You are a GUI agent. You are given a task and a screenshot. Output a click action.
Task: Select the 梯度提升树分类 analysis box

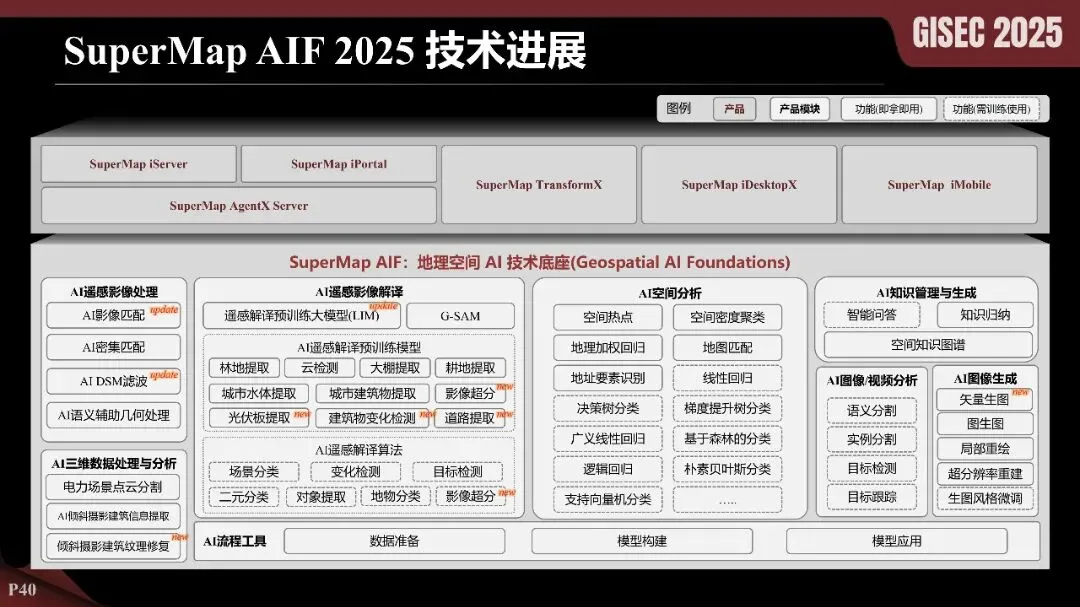click(727, 409)
